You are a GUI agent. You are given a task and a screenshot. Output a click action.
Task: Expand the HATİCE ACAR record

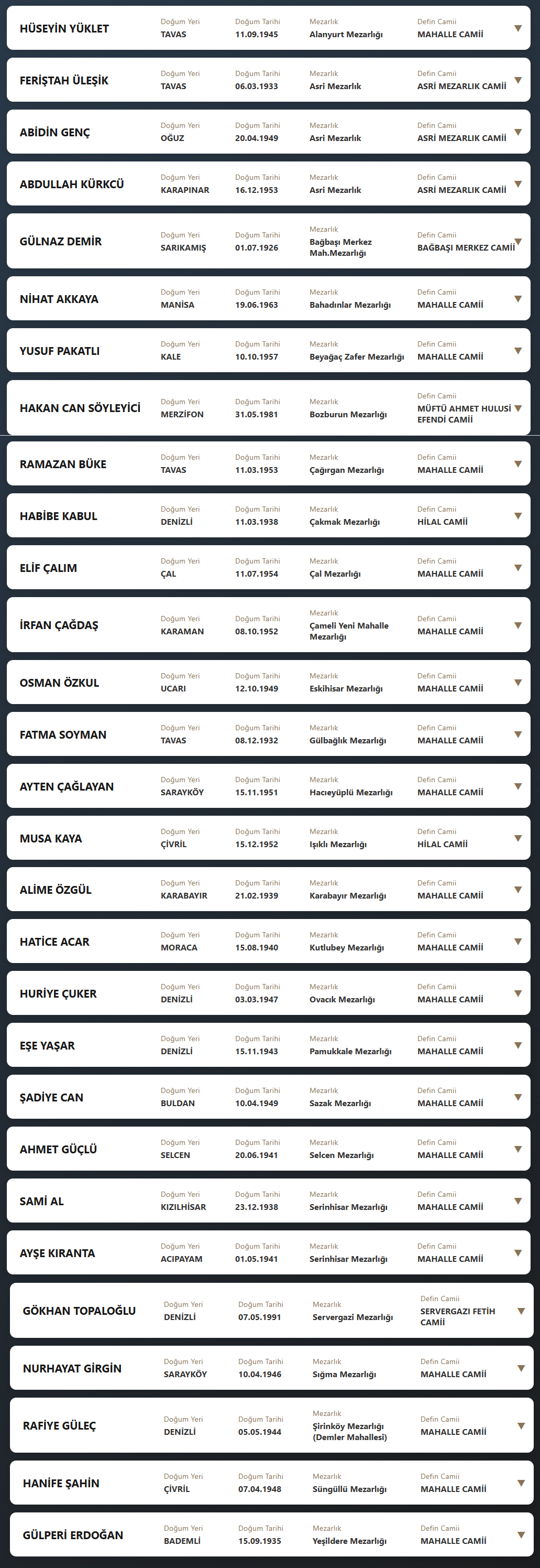(518, 941)
